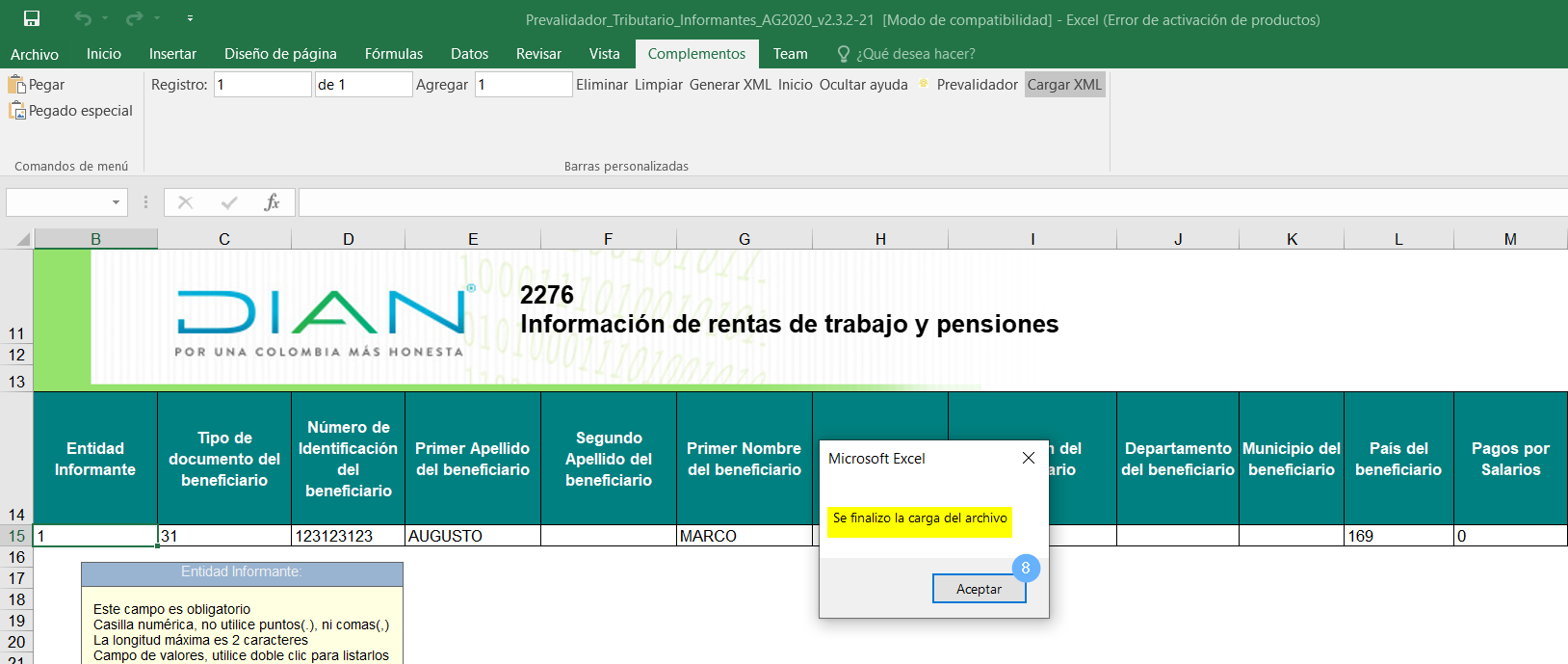Click the Agregar button
This screenshot has width=1568, height=664.
point(442,85)
